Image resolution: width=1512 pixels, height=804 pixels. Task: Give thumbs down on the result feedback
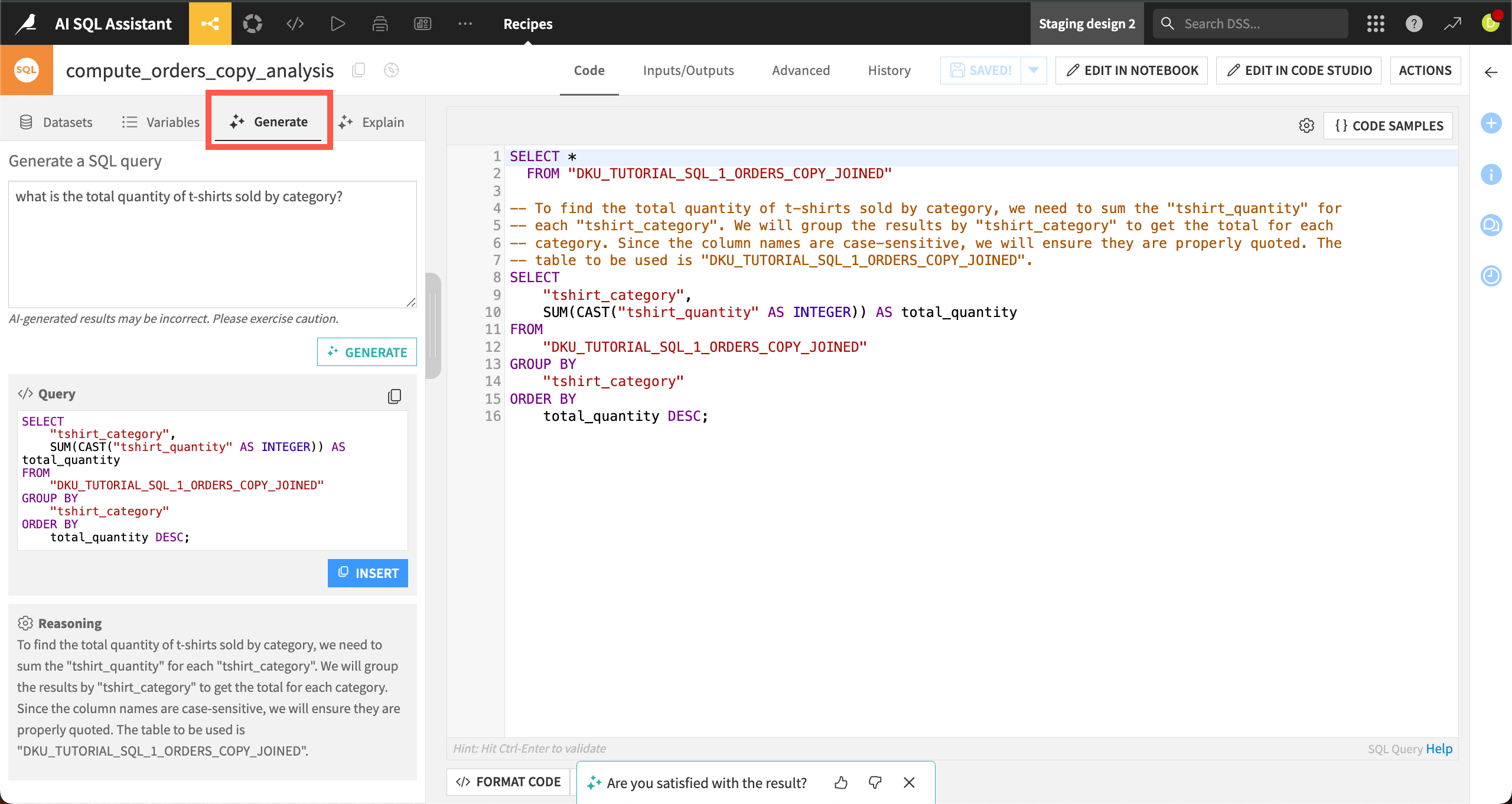pos(875,783)
